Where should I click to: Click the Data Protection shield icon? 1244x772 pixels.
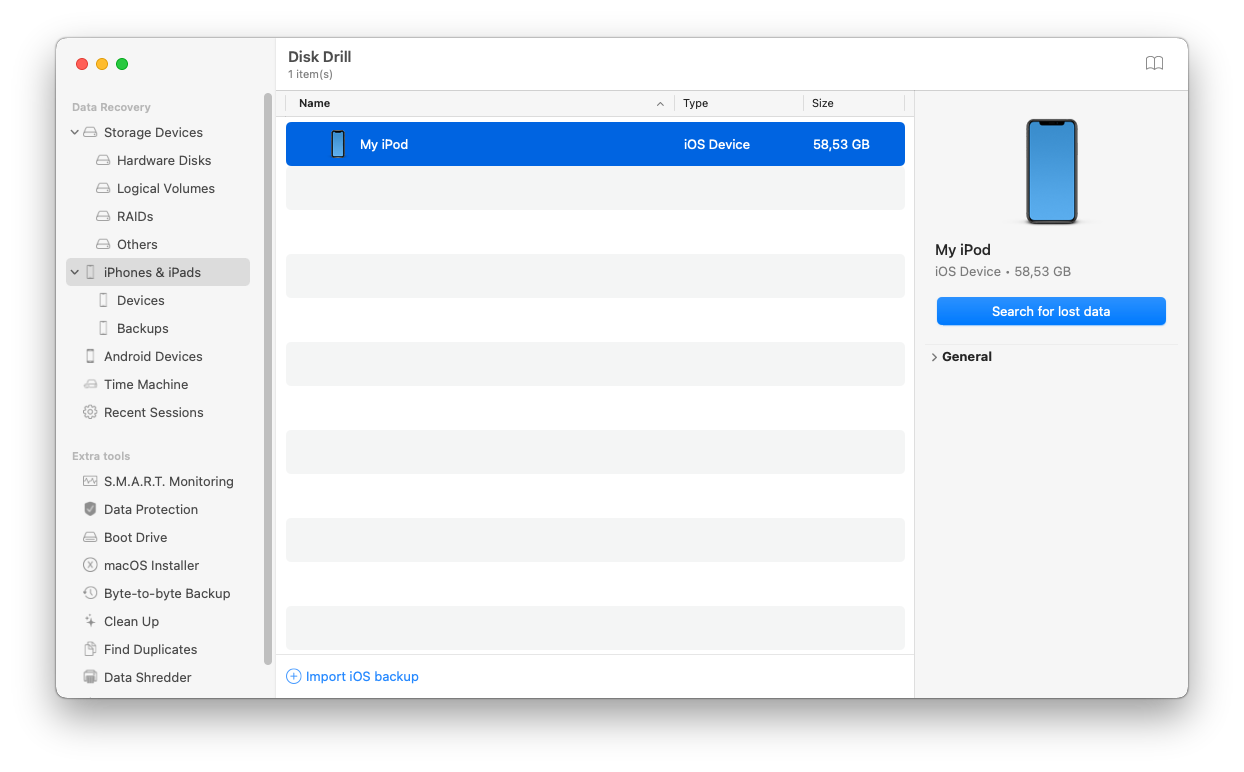(x=90, y=509)
